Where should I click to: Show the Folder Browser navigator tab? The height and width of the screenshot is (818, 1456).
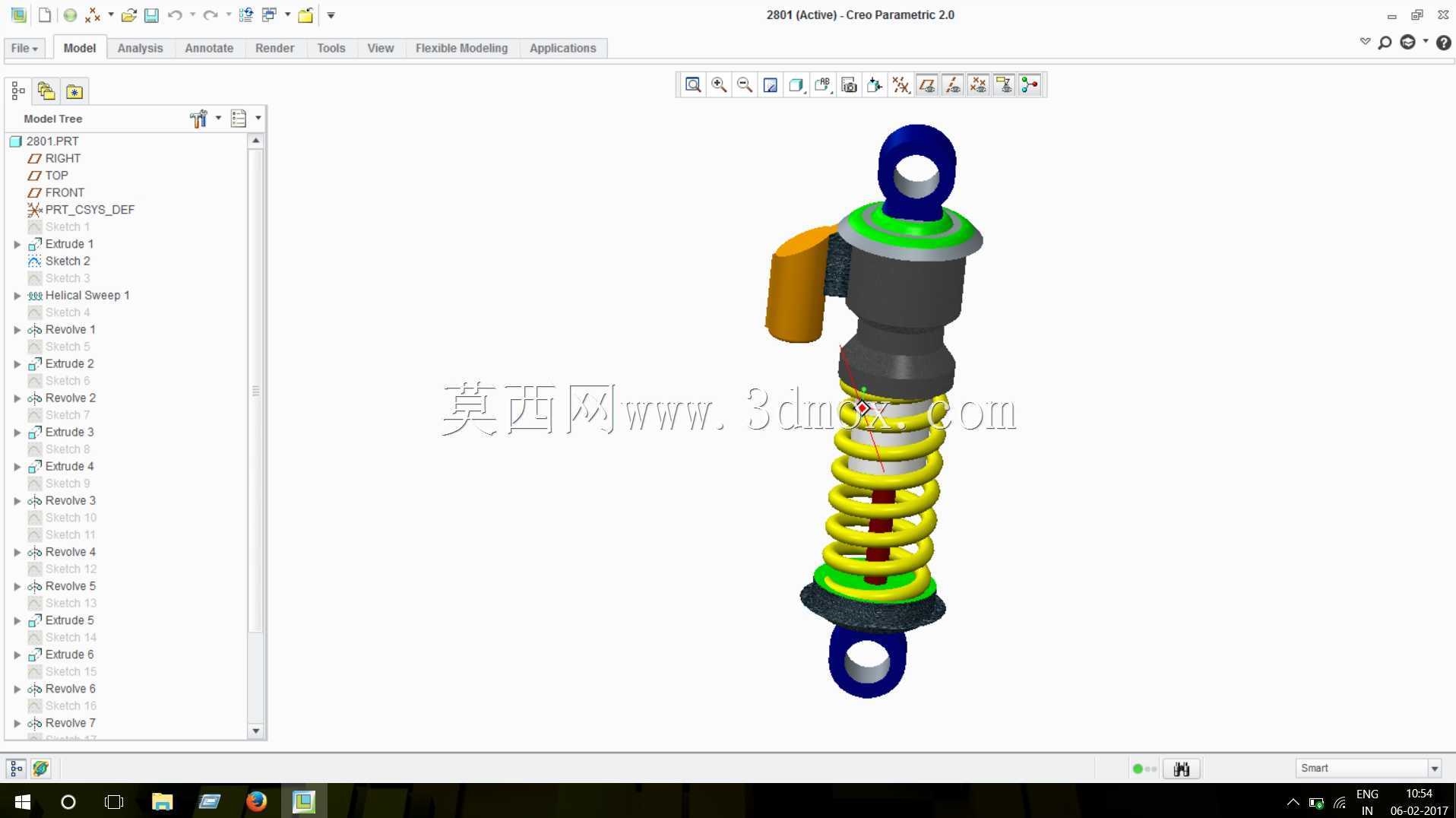46,91
